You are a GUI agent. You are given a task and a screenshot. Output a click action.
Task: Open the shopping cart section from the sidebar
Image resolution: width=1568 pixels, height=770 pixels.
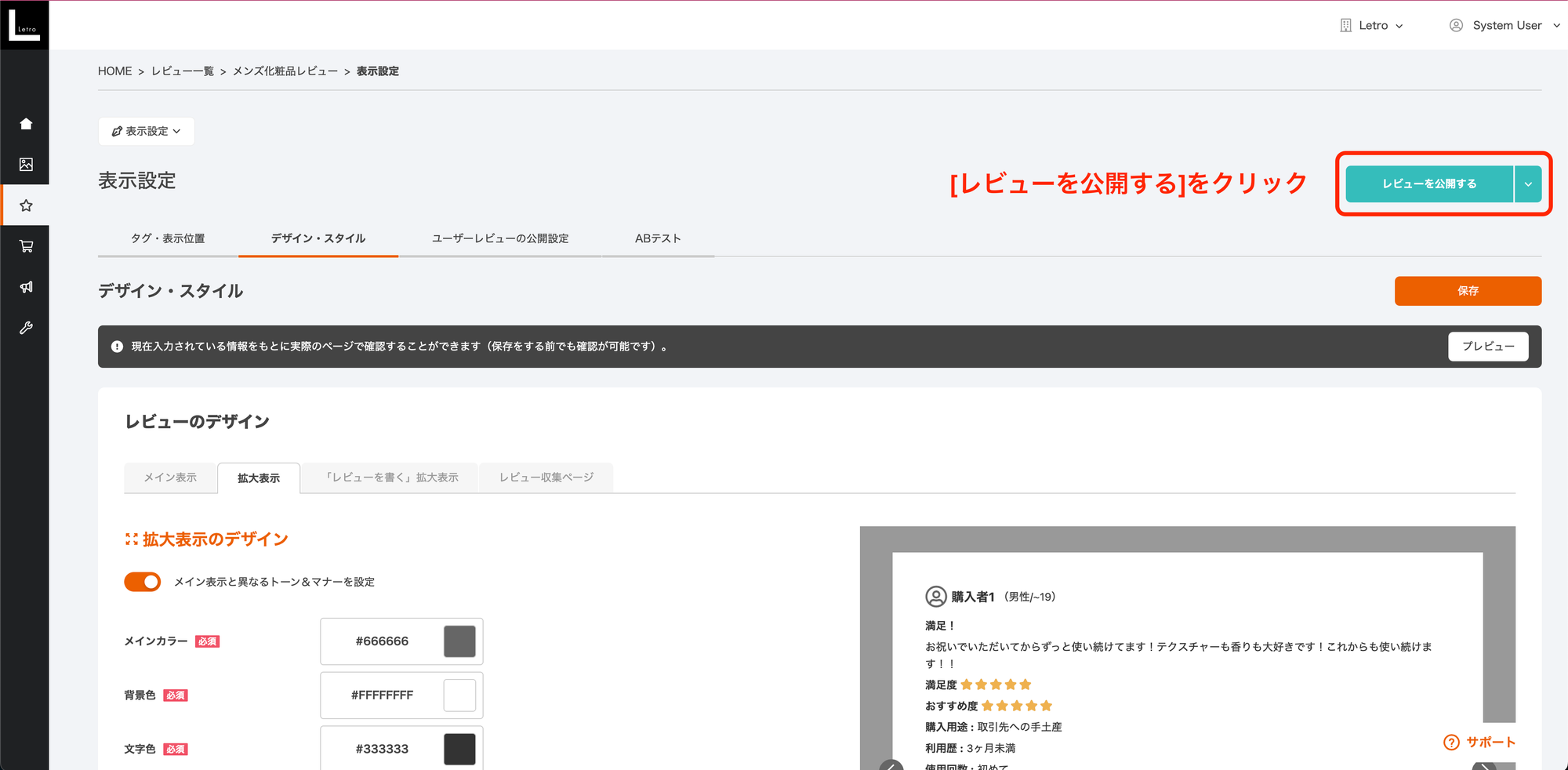pos(26,245)
